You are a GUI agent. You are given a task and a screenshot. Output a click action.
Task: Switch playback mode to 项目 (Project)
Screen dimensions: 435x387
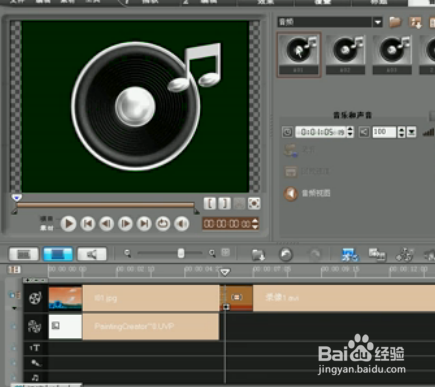47,219
